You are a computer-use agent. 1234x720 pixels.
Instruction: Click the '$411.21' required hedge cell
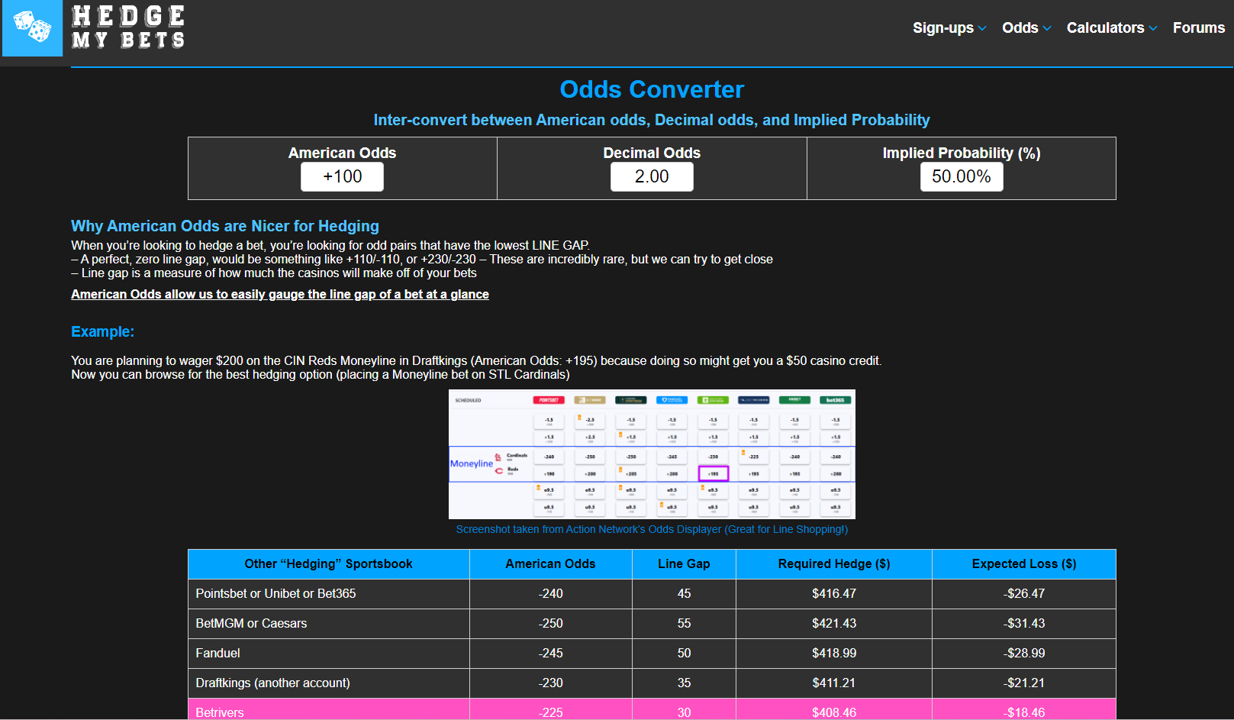point(834,684)
